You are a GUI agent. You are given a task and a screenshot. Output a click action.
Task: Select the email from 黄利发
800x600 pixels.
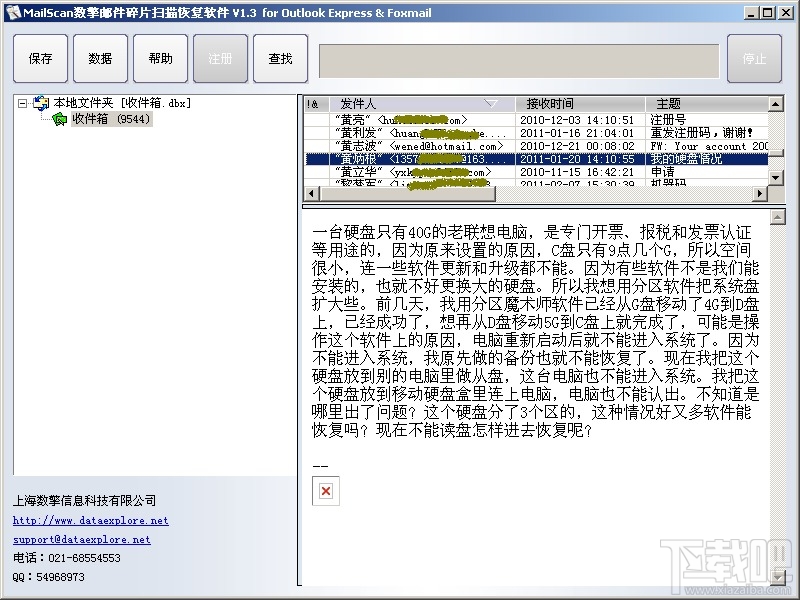tap(536, 133)
